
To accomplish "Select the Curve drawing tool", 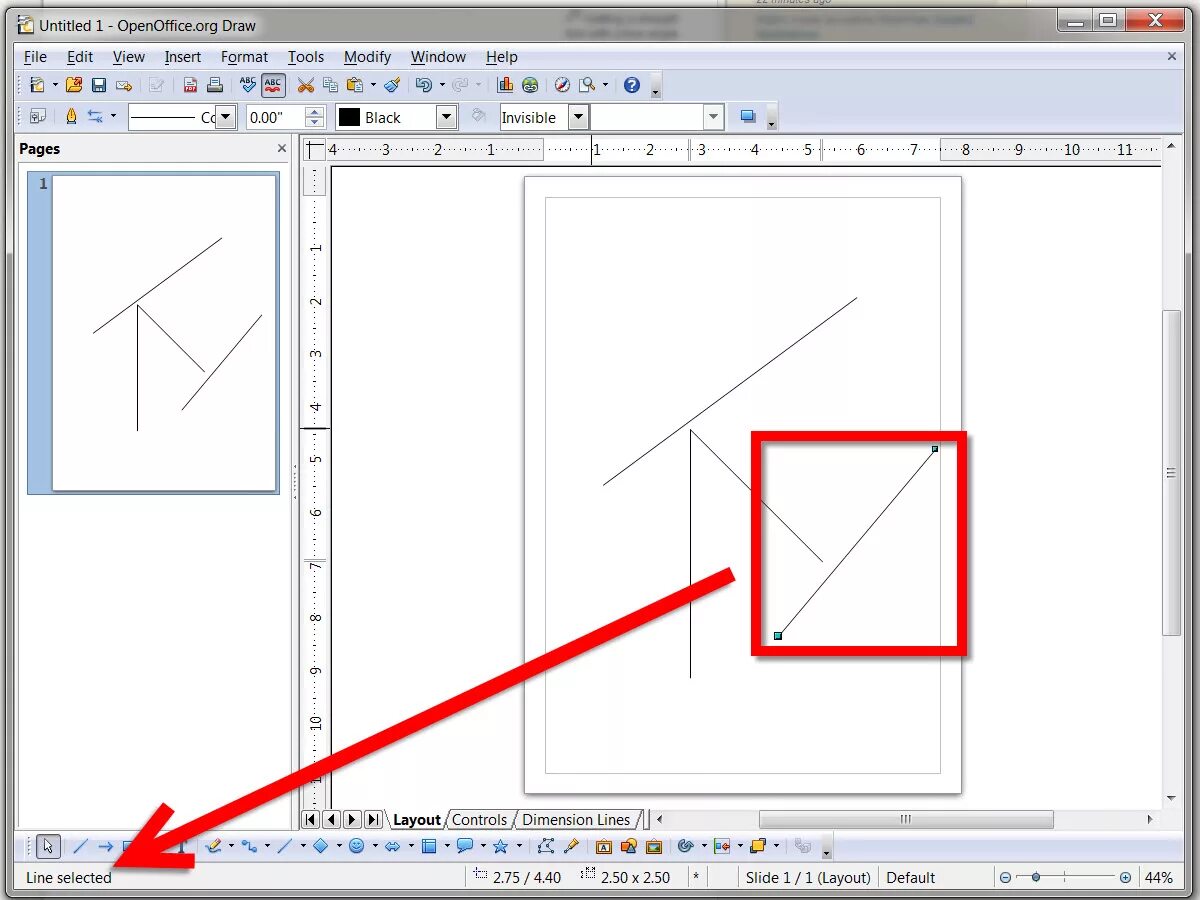I will [213, 846].
